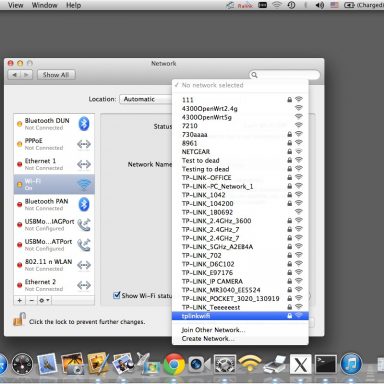The width and height of the screenshot is (384, 384).
Task: Toggle Show Wi-Fi status checkbox
Action: point(117,295)
